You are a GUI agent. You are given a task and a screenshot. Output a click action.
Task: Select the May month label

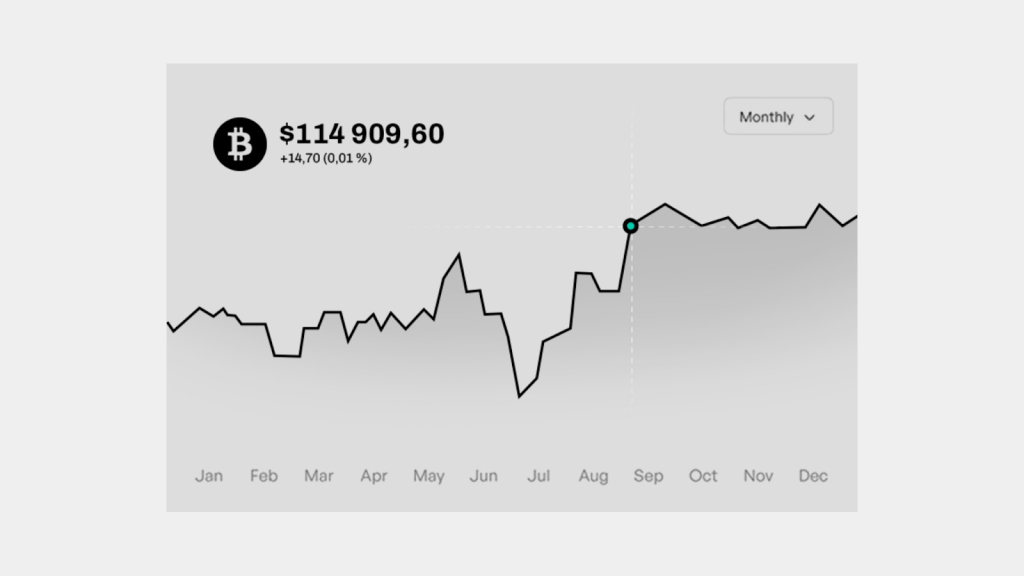429,476
